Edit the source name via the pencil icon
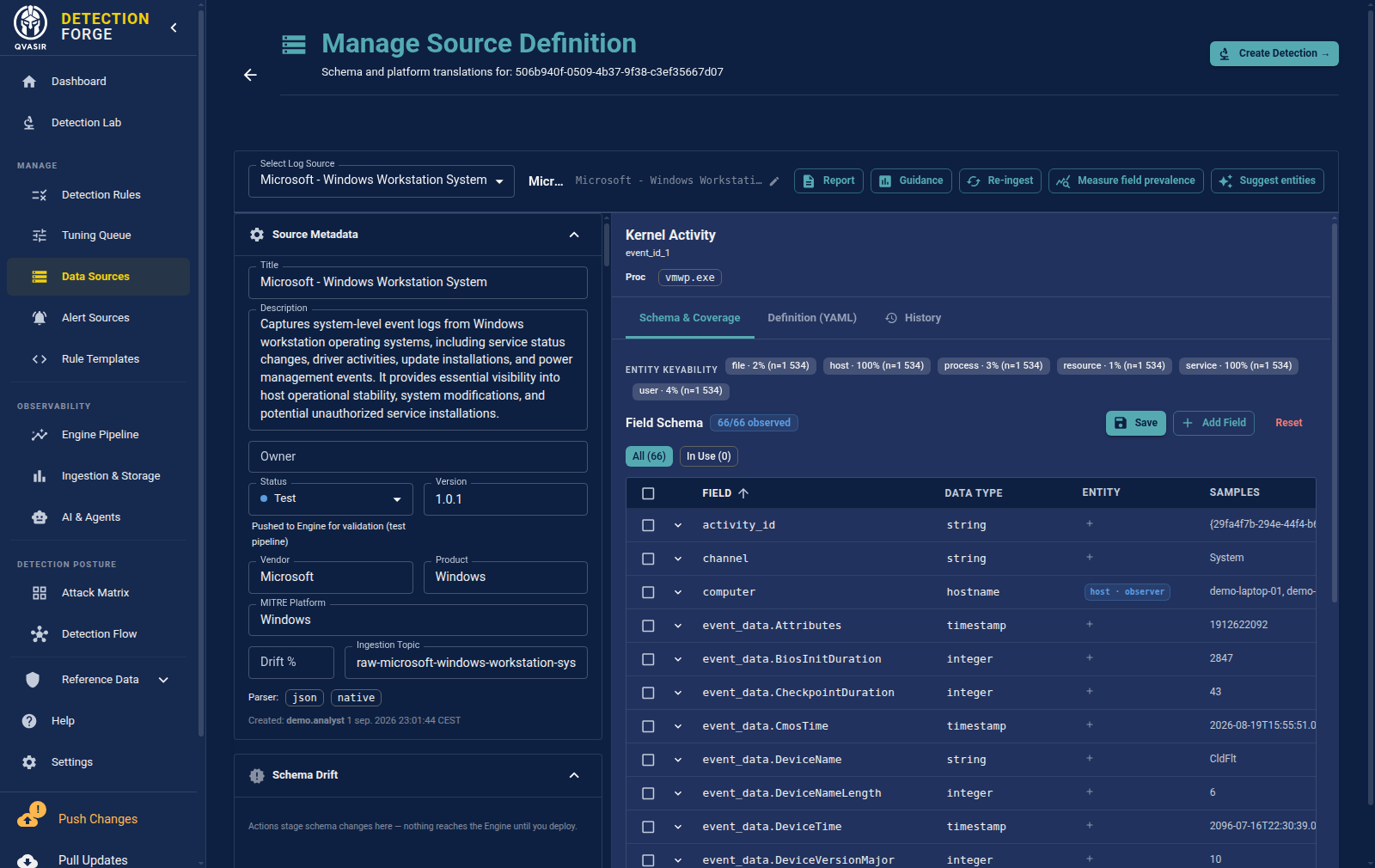Screen dimensions: 1375x868 click(774, 181)
